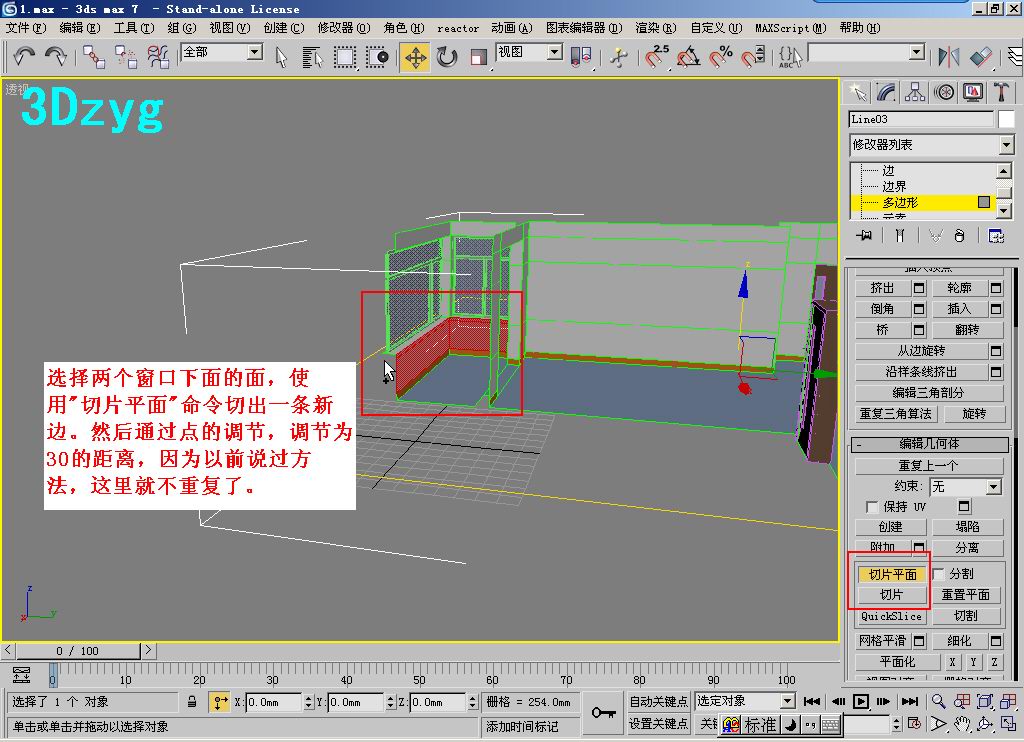This screenshot has width=1024, height=742.
Task: Play the animation
Action: (x=861, y=702)
